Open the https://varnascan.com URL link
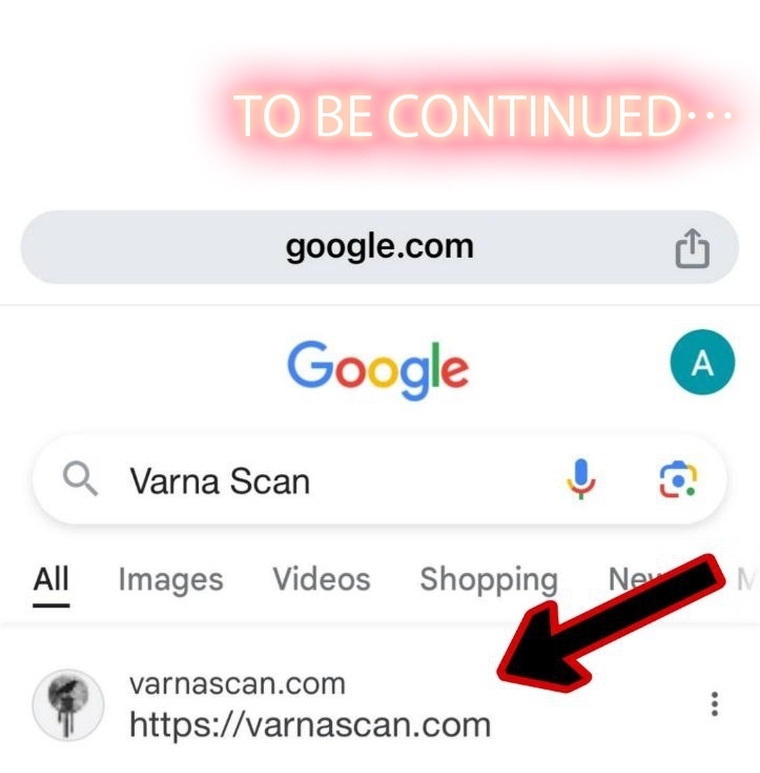The height and width of the screenshot is (773, 760). 310,725
